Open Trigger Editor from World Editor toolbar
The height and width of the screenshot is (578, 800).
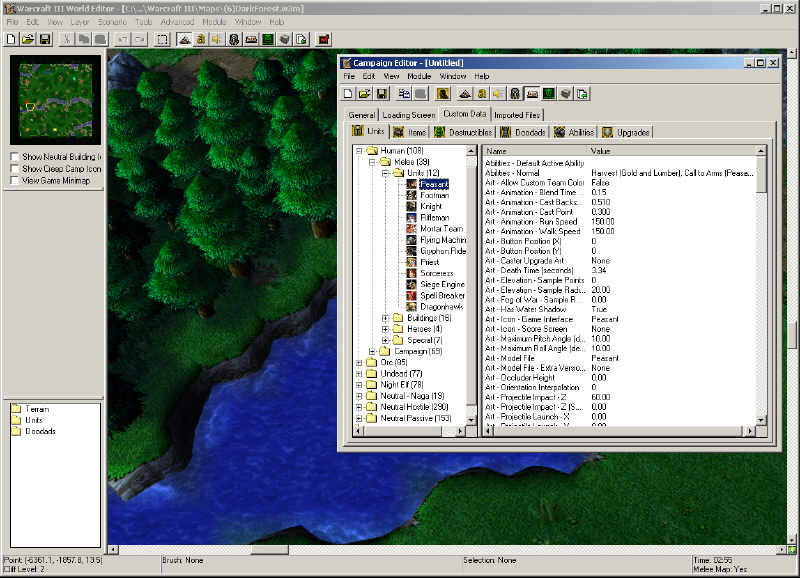click(x=201, y=39)
